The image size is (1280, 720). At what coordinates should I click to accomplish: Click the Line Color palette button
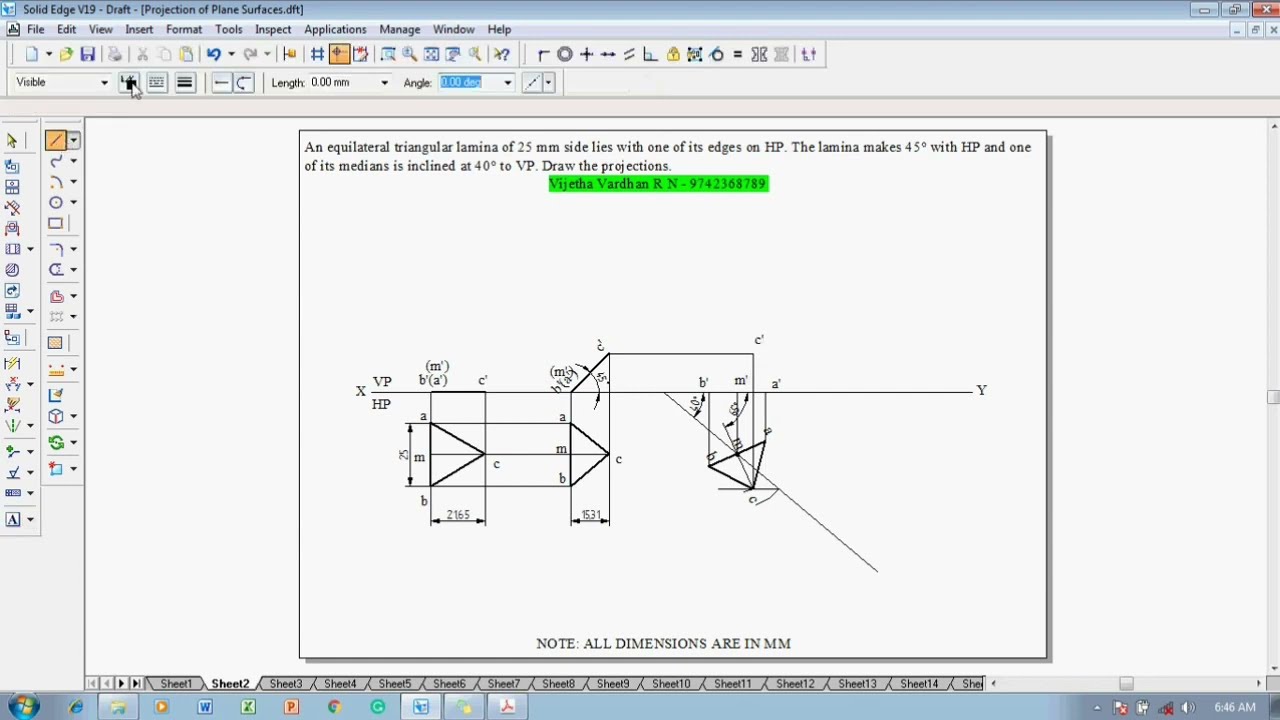[129, 83]
